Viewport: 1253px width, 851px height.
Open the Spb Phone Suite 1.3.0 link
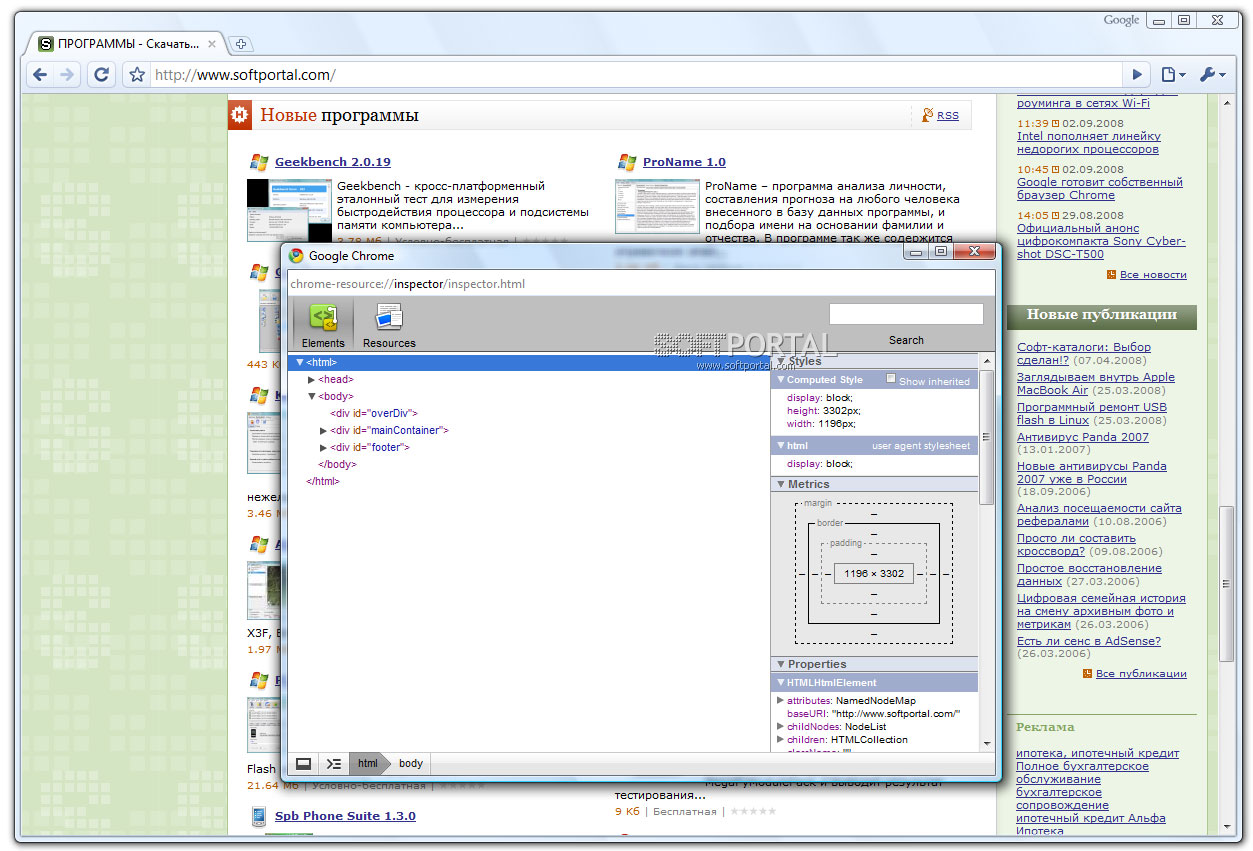pyautogui.click(x=345, y=816)
